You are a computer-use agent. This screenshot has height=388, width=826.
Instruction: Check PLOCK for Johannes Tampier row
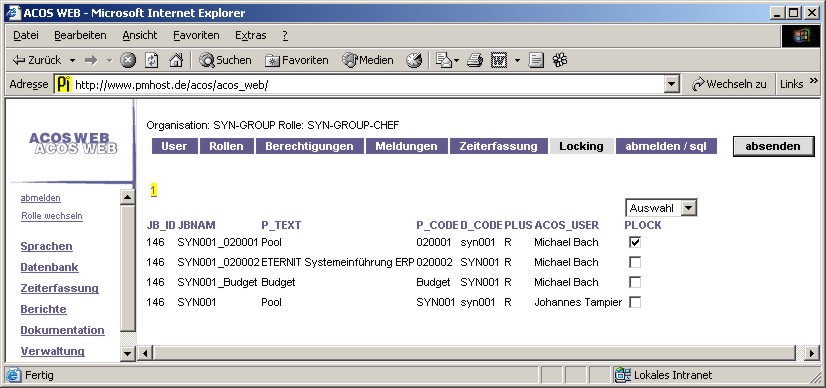point(635,302)
